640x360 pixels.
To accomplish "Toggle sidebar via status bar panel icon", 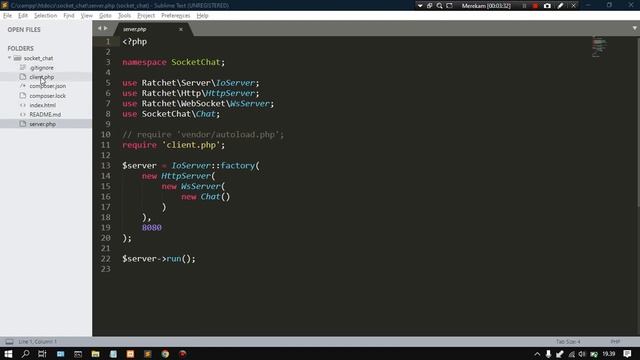I will pos(9,342).
